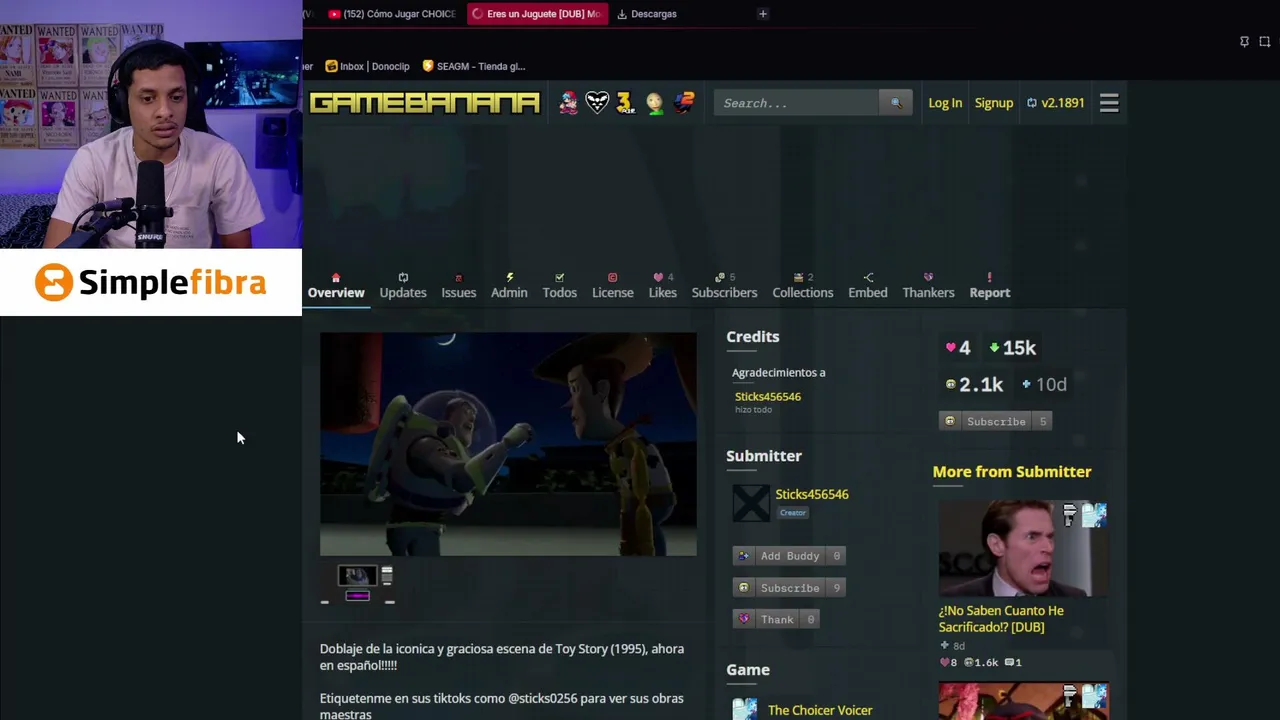Click the 2.1k views stat

pos(974,384)
